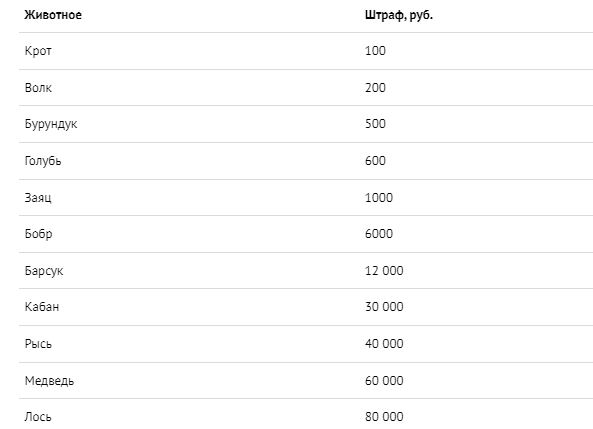Click the 6000 fine value
The height and width of the screenshot is (429, 593).
click(379, 234)
